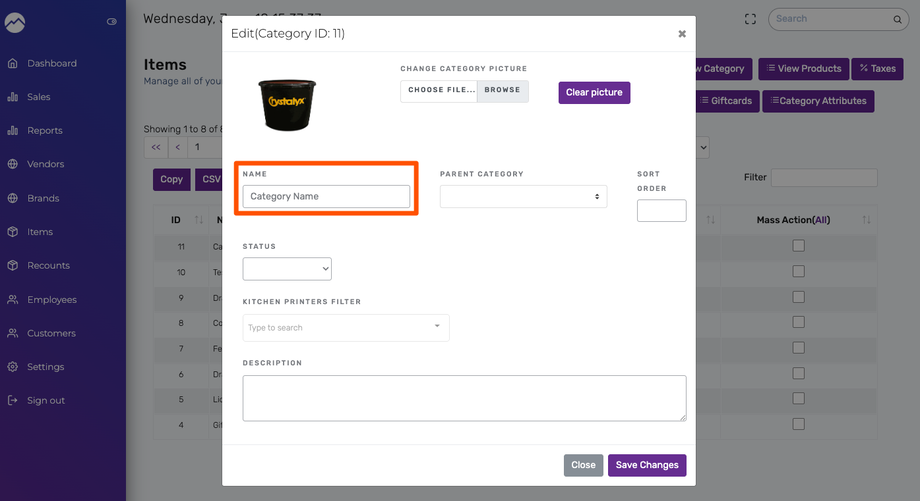Expand the Status dropdown
This screenshot has width=920, height=501.
click(287, 269)
